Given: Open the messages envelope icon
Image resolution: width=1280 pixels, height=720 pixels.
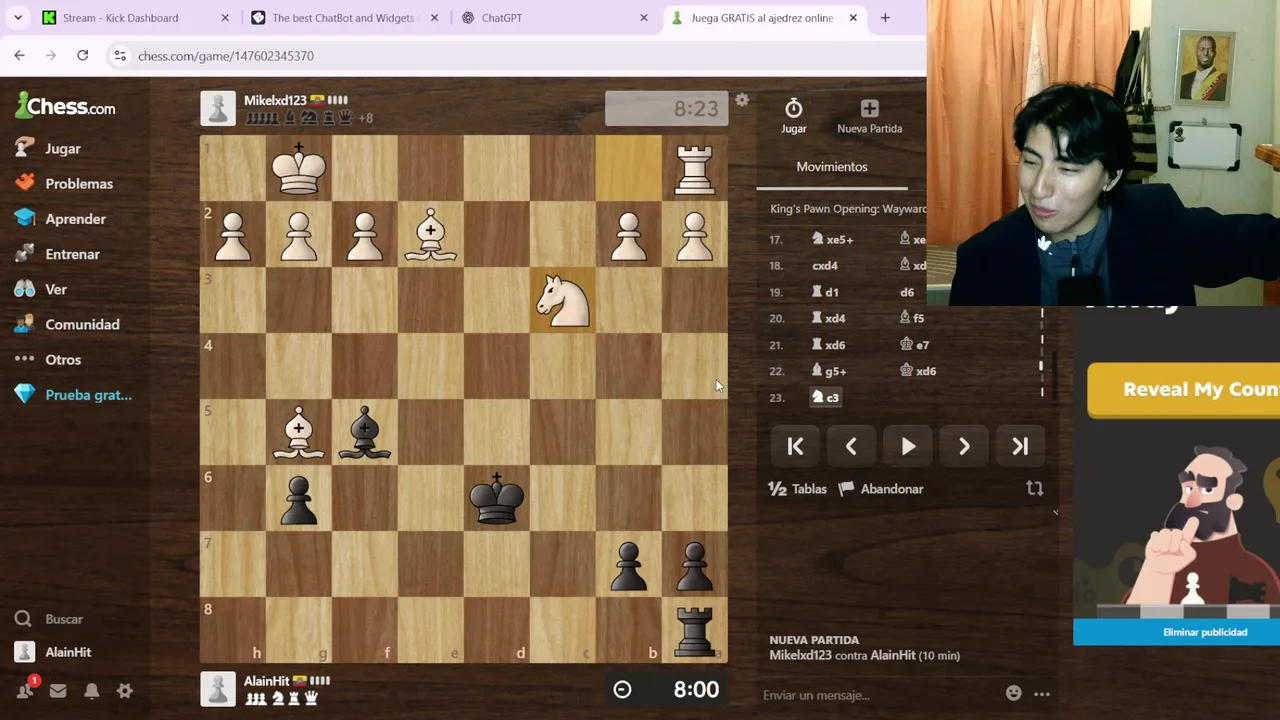Looking at the screenshot, I should [58, 691].
